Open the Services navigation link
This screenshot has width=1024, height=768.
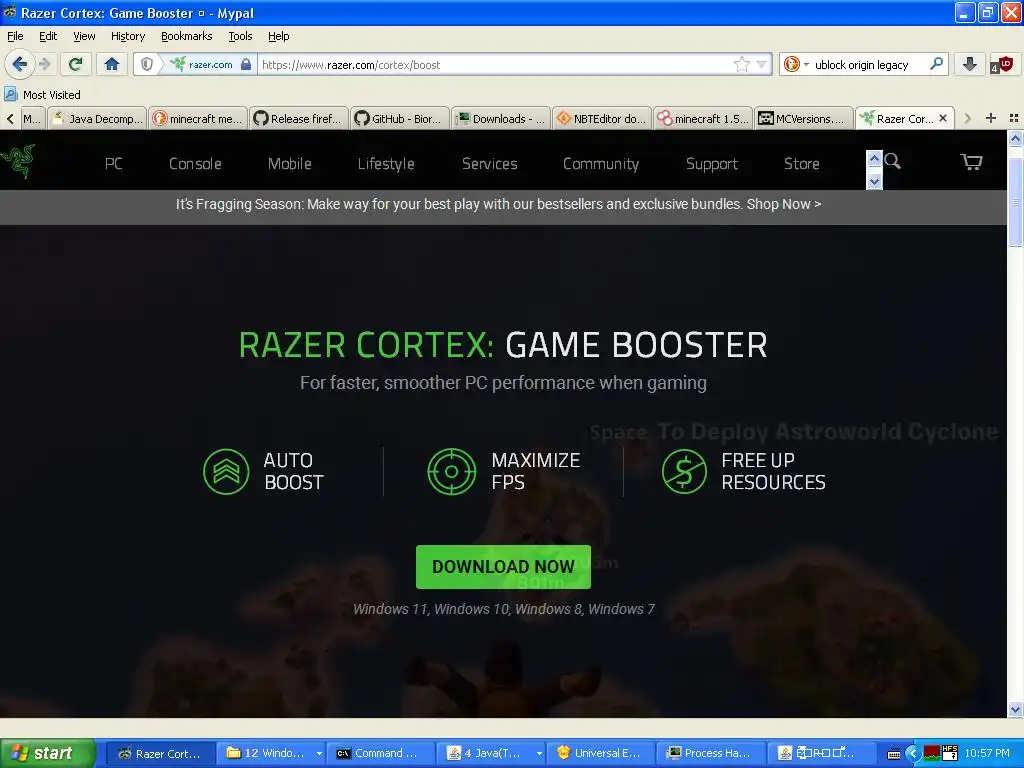pyautogui.click(x=489, y=164)
